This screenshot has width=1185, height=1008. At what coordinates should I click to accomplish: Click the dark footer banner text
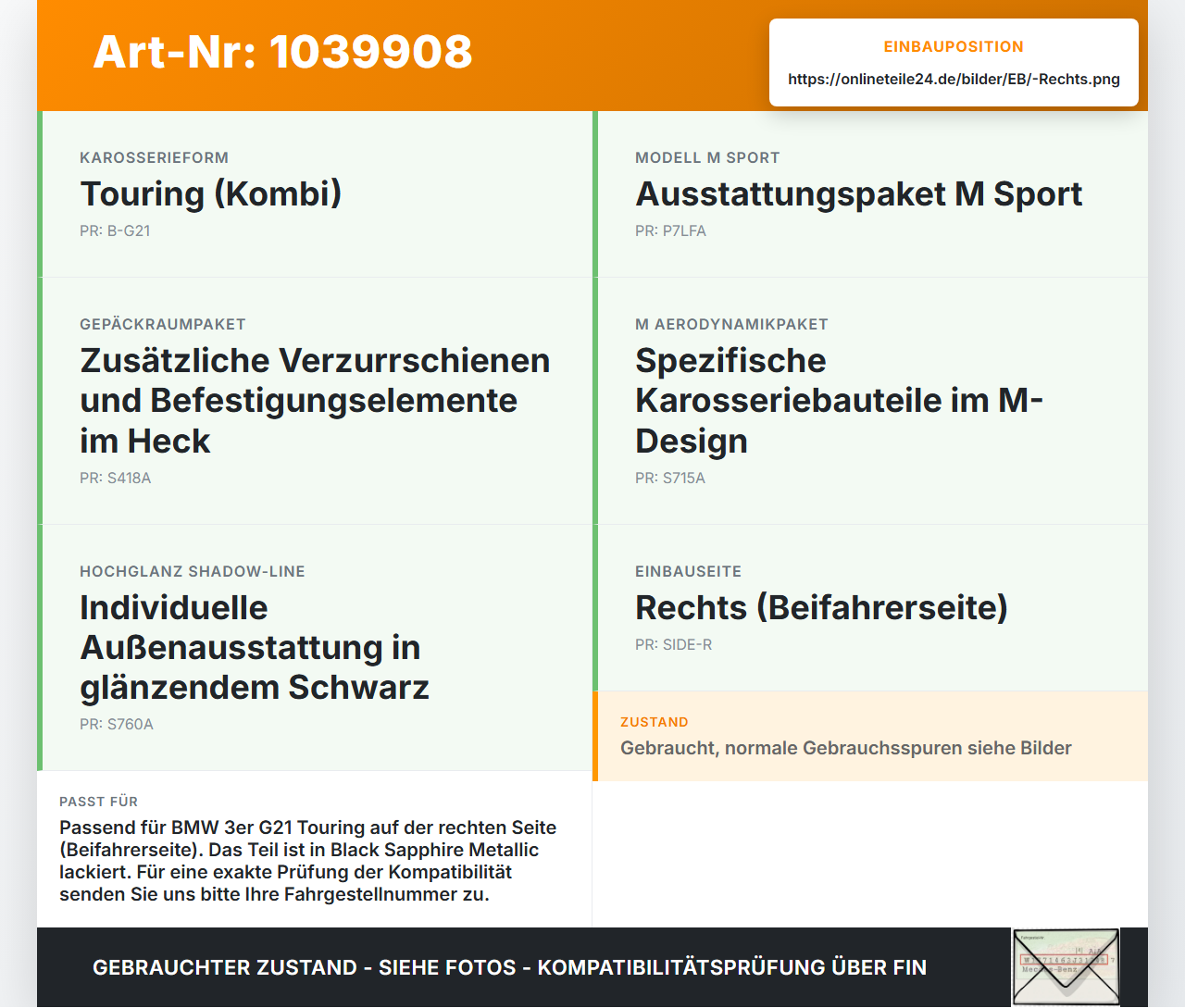pos(509,968)
